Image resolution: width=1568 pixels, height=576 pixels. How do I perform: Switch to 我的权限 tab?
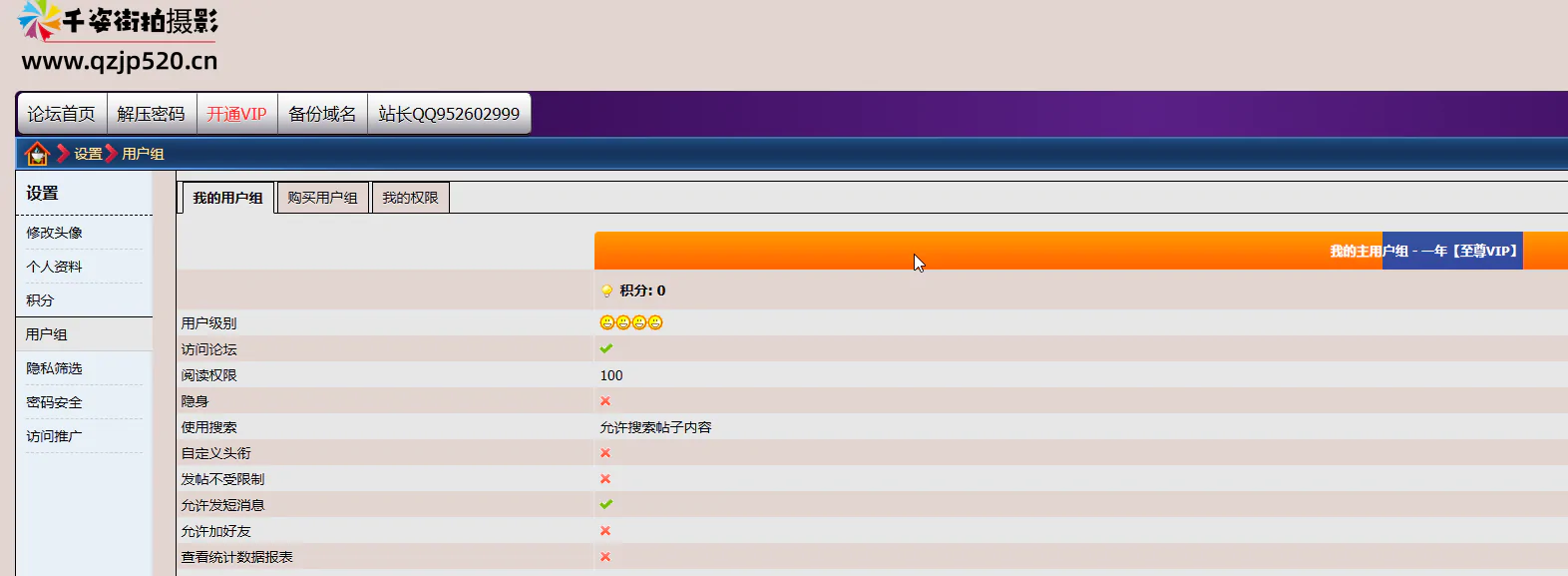coord(410,198)
